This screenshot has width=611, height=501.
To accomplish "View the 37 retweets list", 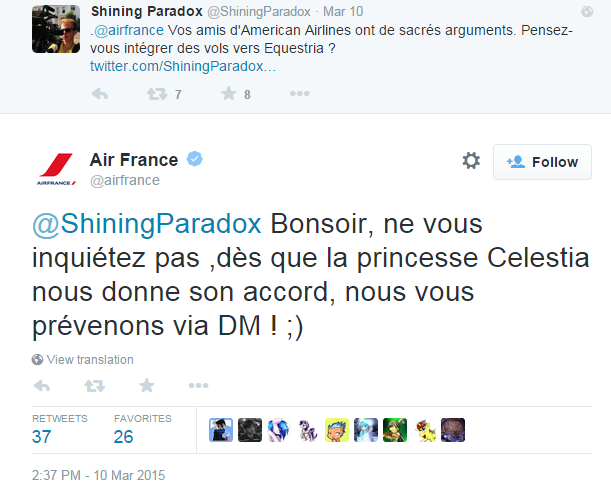I will [x=42, y=436].
